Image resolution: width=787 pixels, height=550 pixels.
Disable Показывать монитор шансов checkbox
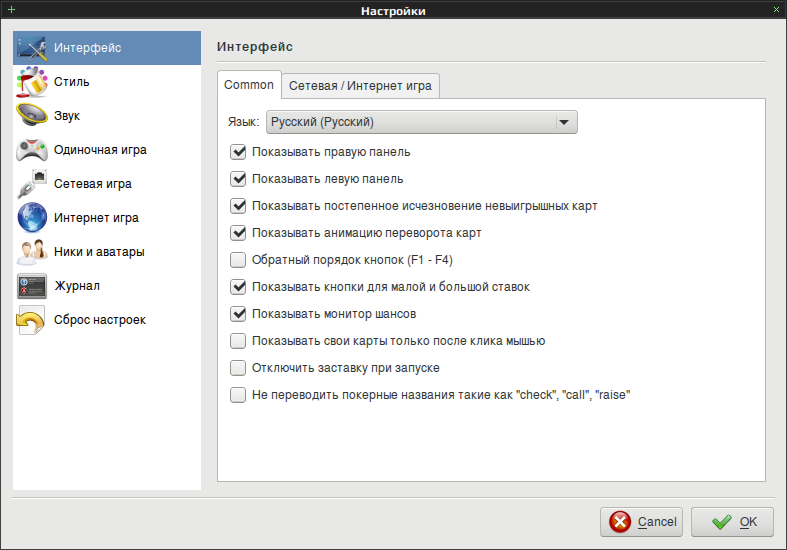pyautogui.click(x=238, y=314)
